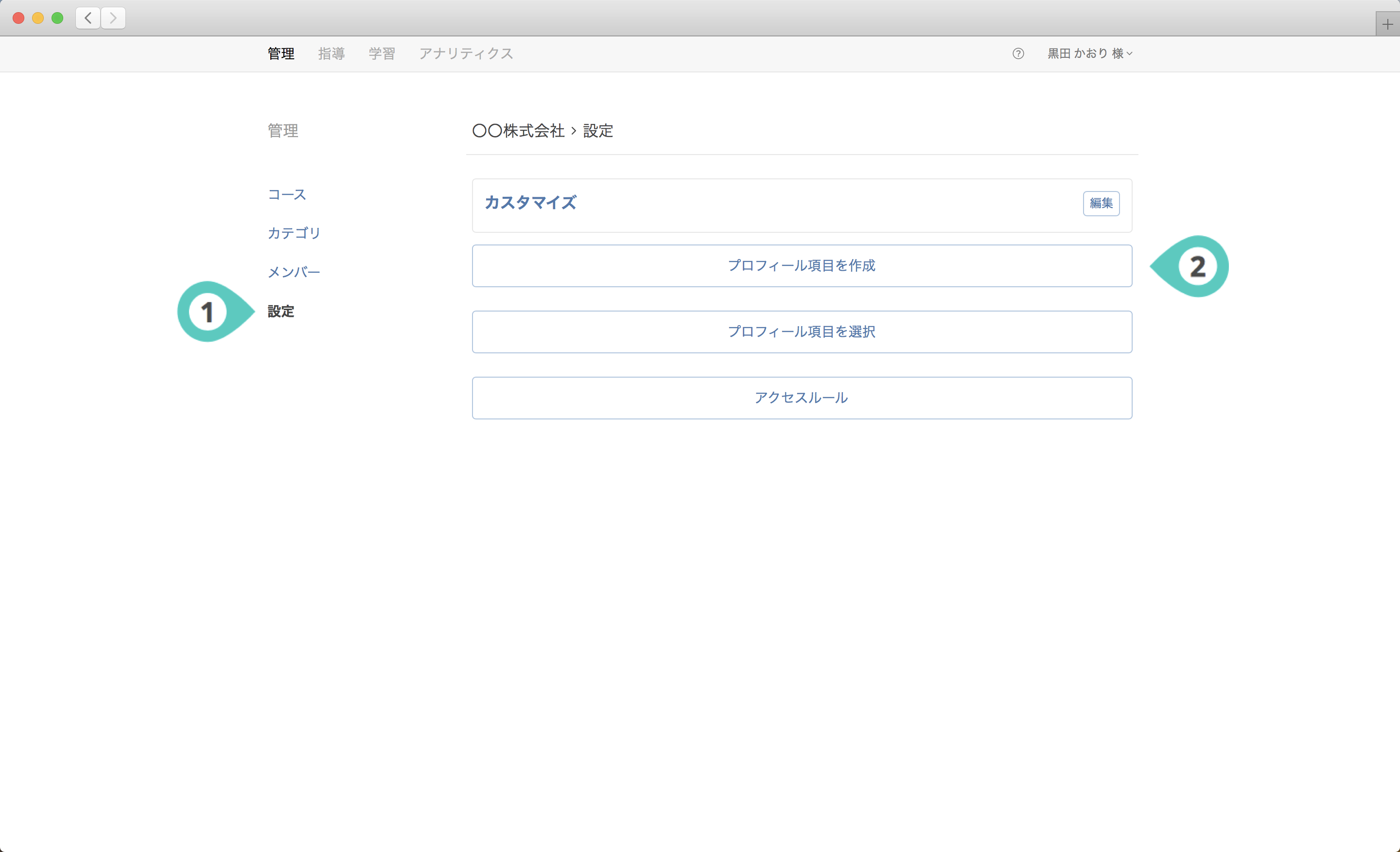Click the browser forward arrow

113,18
